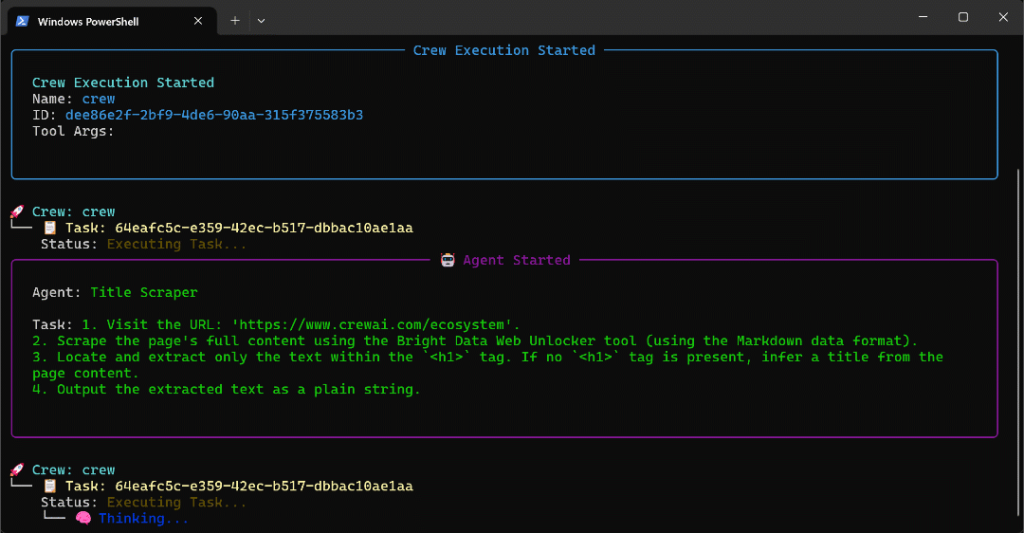Viewport: 1024px width, 533px height.
Task: Click the rocket icon beside second Crew line
Action: (x=17, y=470)
